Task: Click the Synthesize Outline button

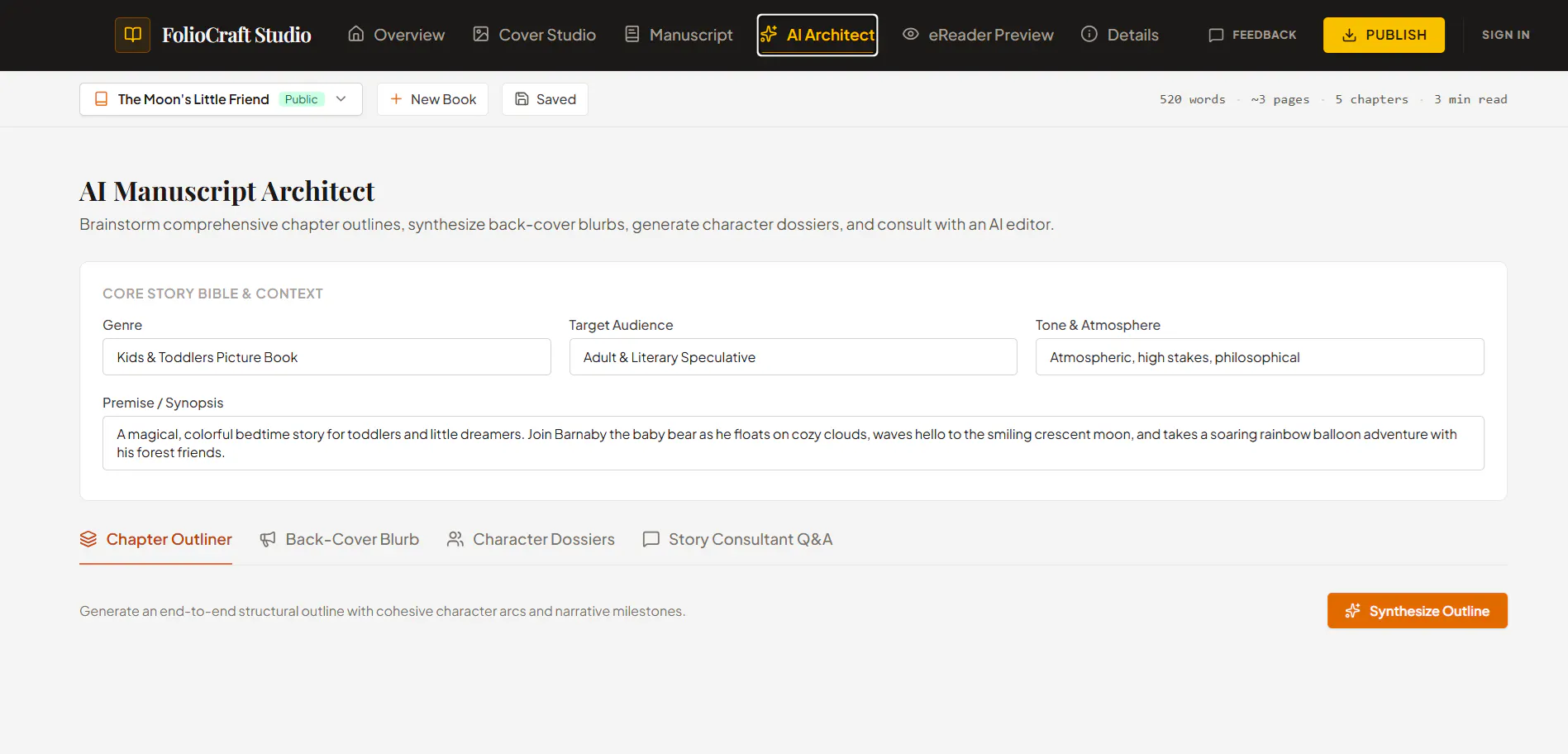Action: click(x=1418, y=611)
